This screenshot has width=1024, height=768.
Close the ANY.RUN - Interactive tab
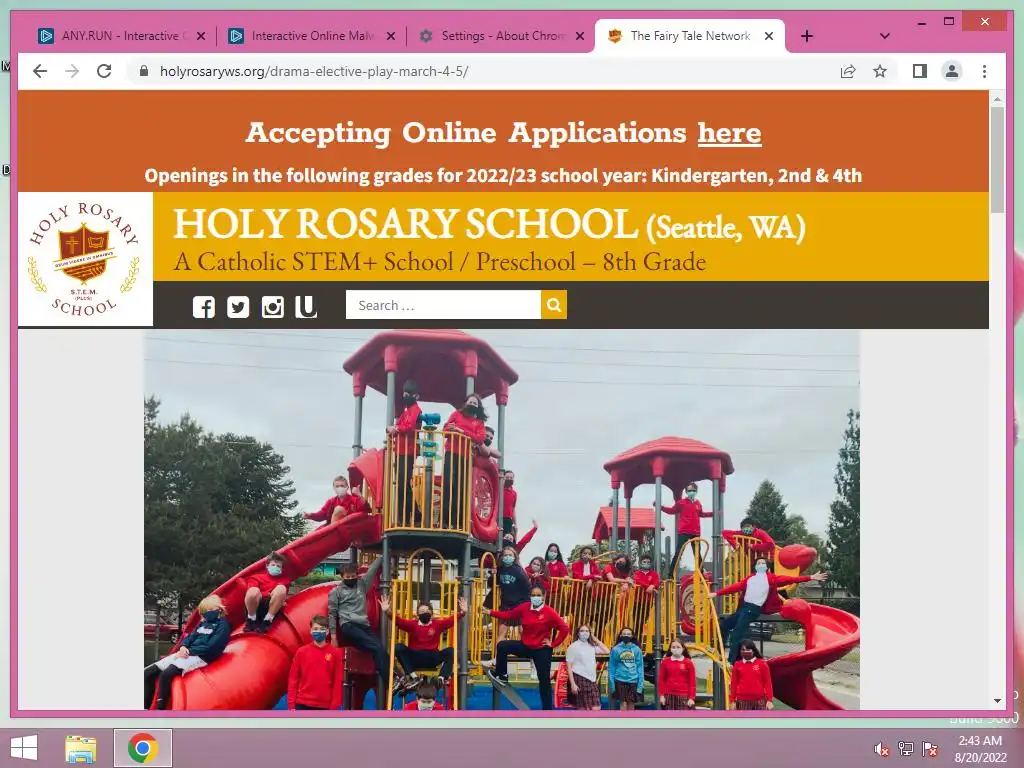(x=201, y=36)
